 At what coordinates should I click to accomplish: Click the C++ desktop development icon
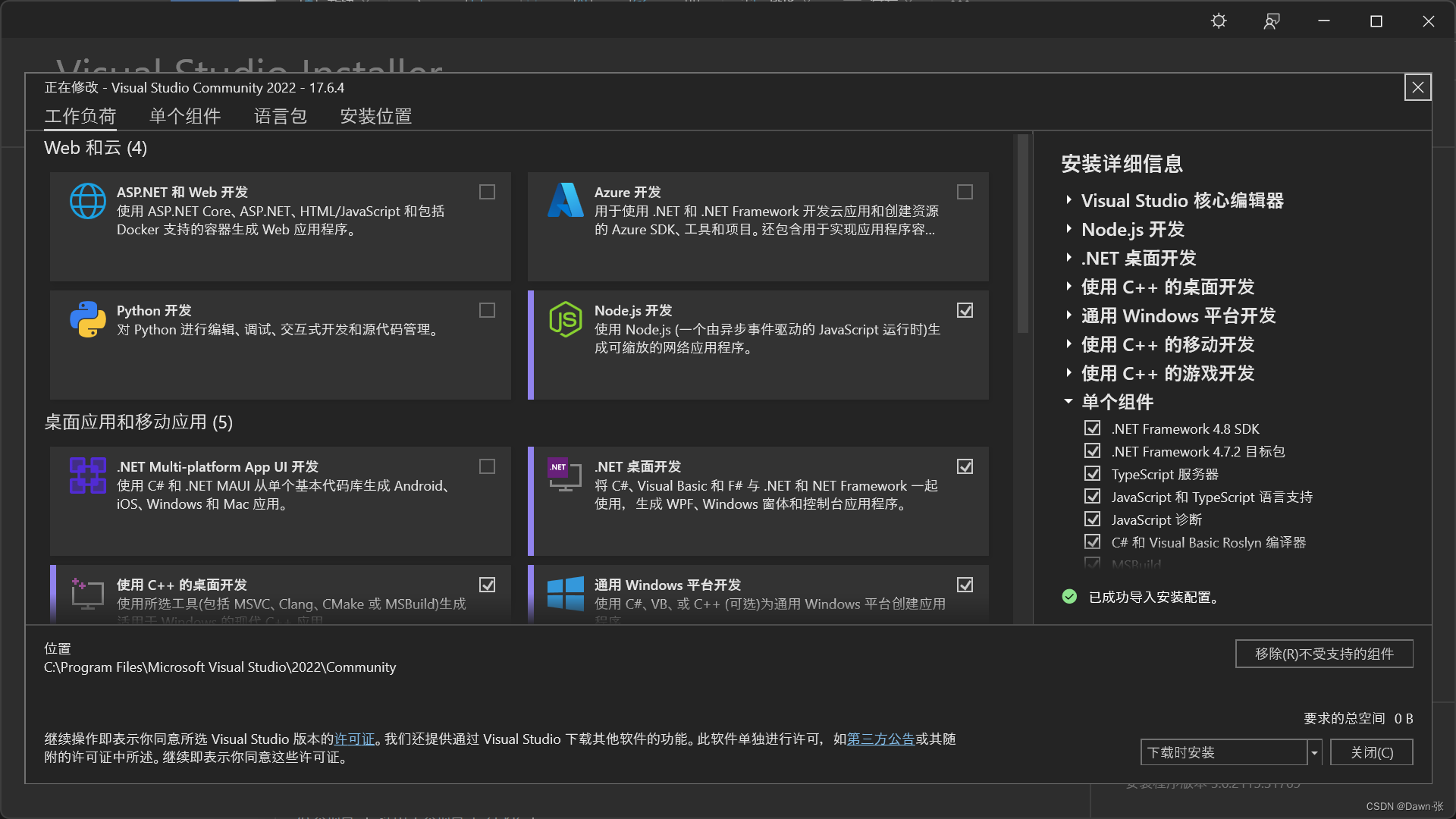coord(87,593)
